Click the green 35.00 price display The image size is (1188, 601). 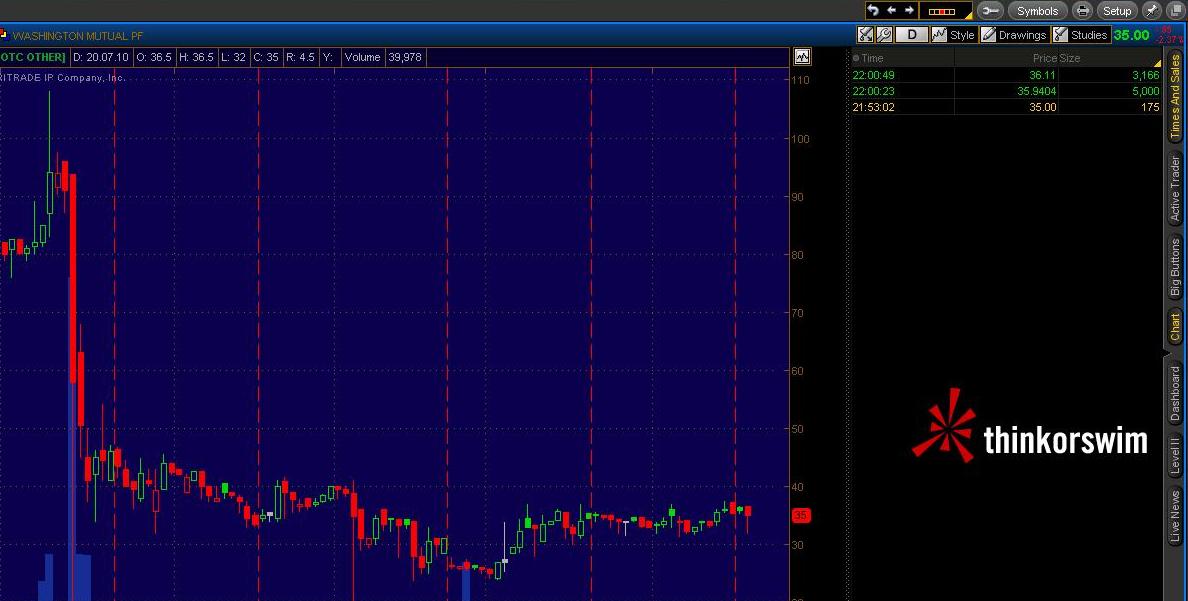(x=1134, y=34)
